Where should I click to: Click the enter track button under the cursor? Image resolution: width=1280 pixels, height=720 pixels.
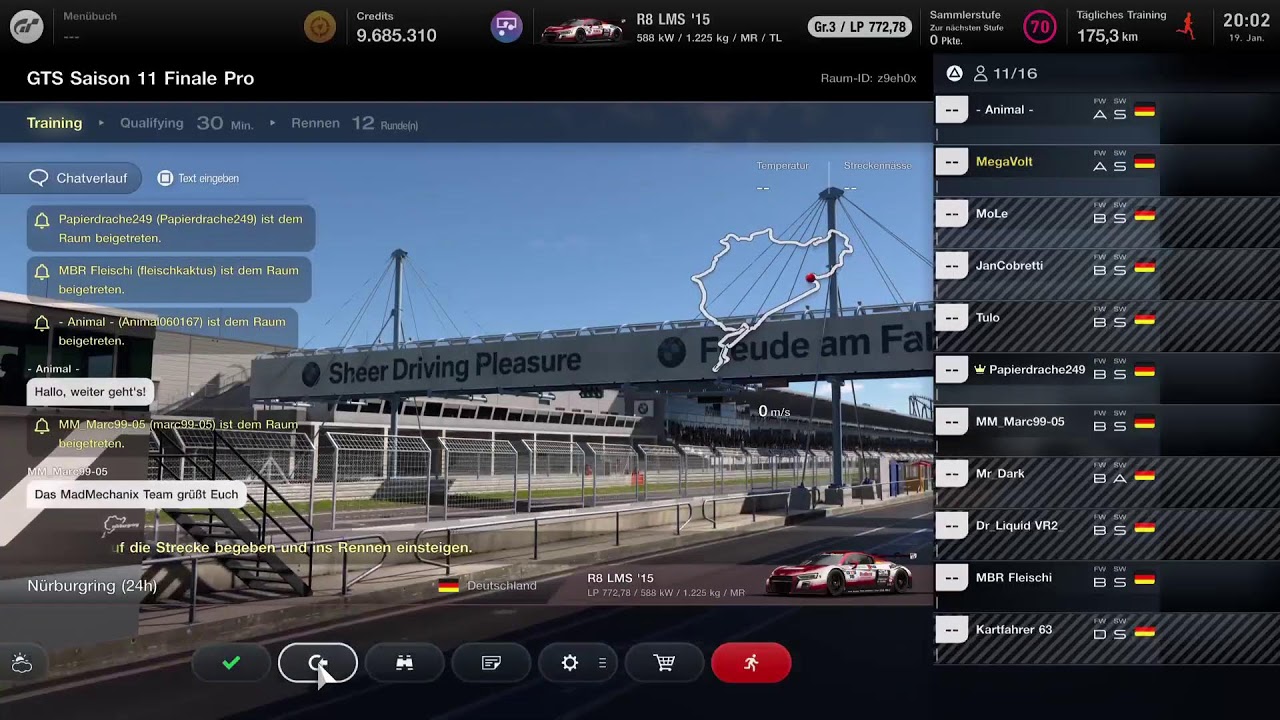(x=318, y=663)
